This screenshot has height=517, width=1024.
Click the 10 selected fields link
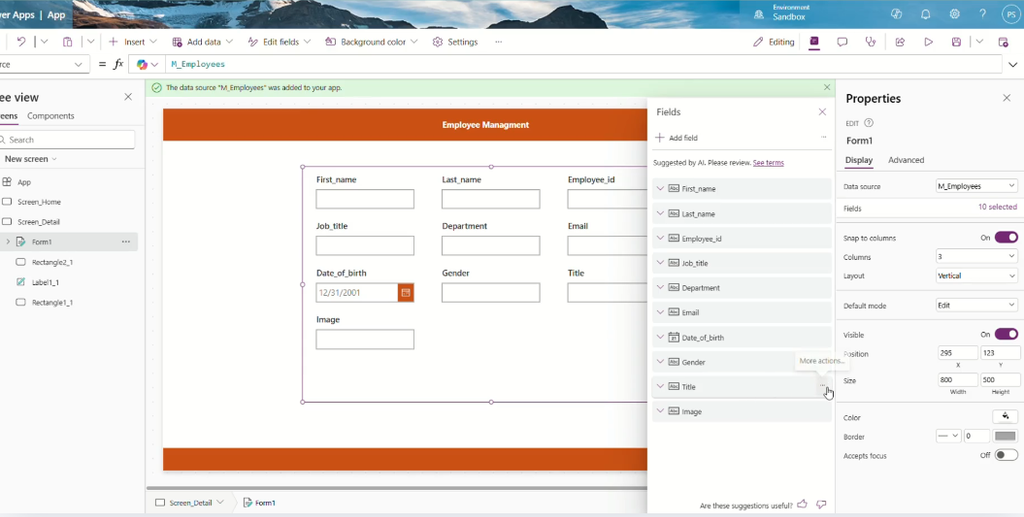997,207
